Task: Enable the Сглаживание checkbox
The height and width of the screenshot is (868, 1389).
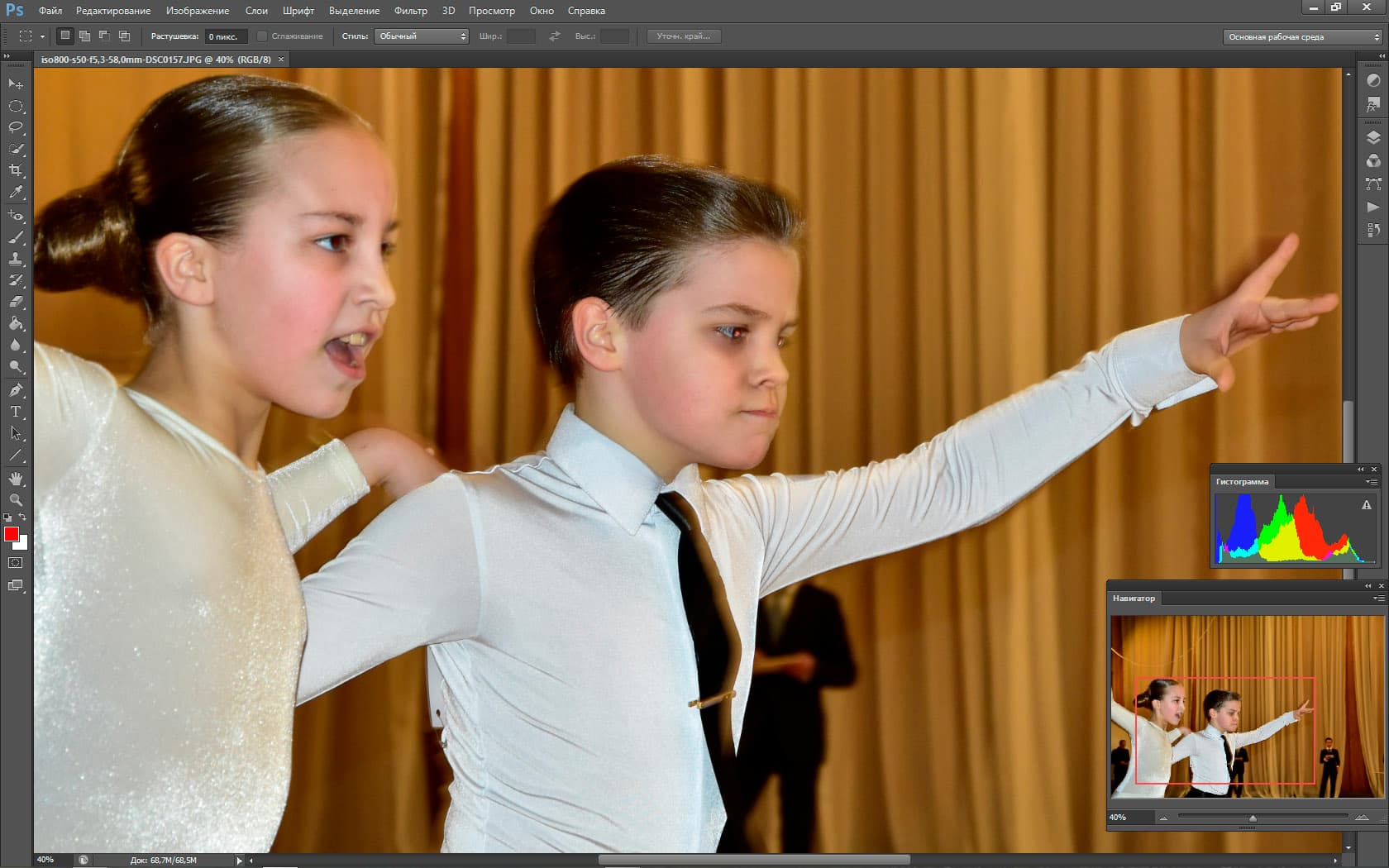Action: click(x=262, y=36)
